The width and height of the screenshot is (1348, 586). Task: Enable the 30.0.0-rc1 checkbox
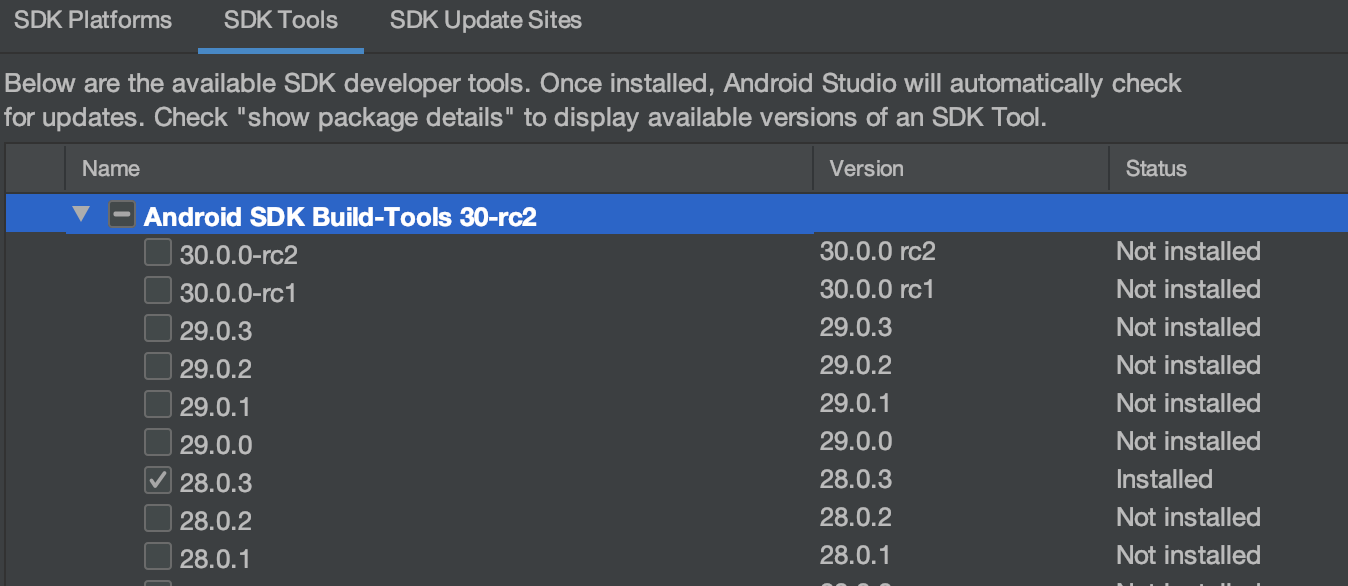(158, 291)
